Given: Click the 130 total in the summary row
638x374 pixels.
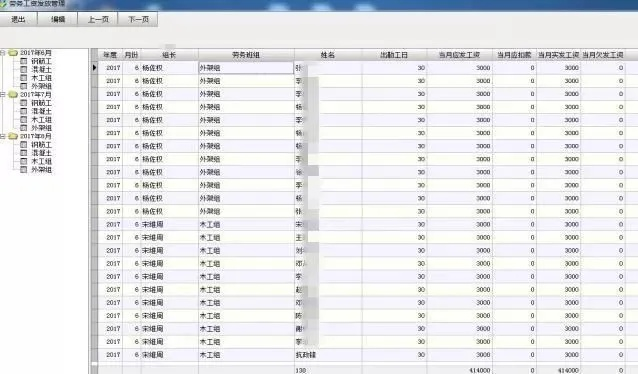Looking at the screenshot, I should tap(301, 370).
